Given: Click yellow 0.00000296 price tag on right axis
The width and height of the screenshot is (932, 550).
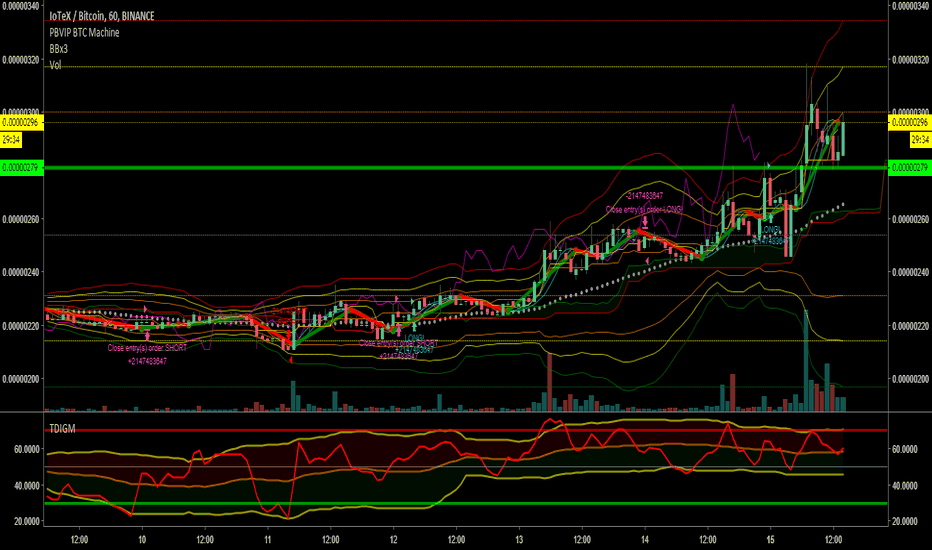Looking at the screenshot, I should pos(910,122).
